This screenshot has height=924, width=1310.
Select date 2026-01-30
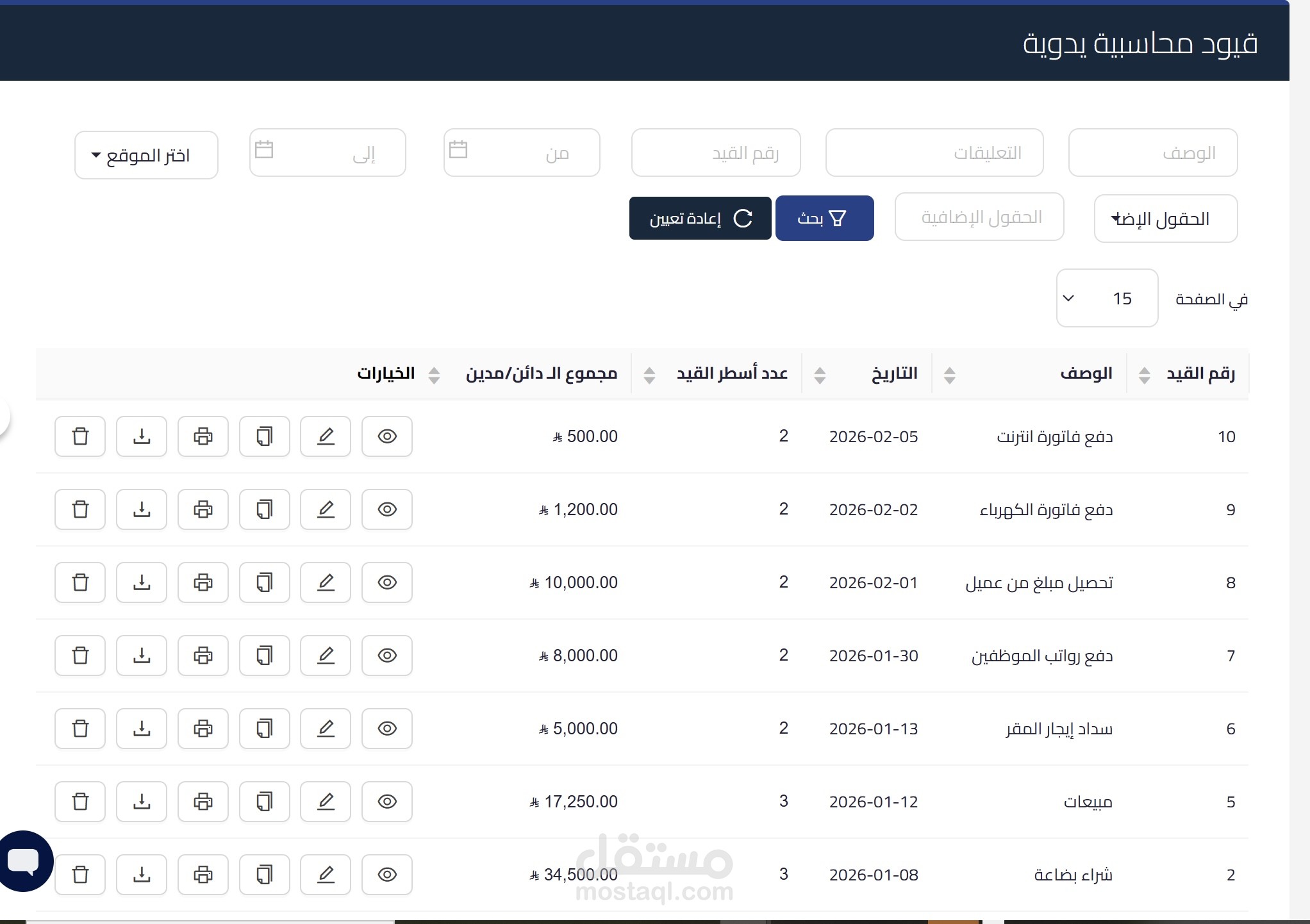874,656
